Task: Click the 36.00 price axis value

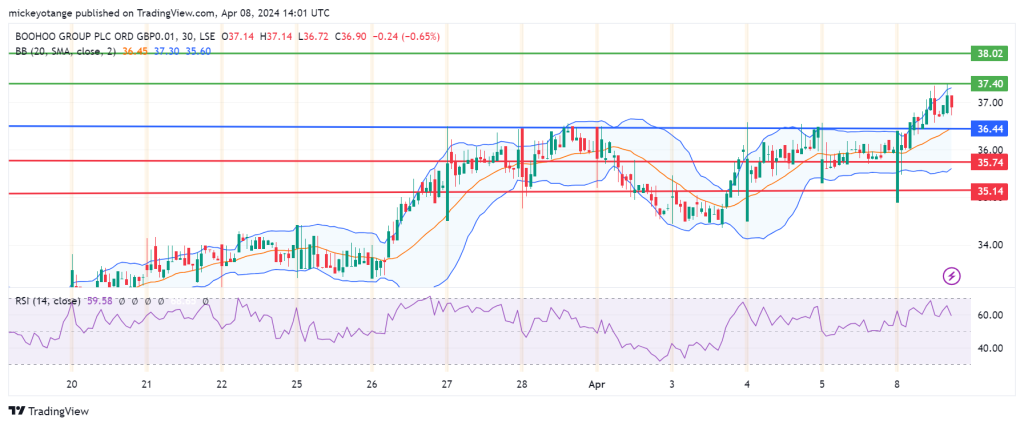Action: point(990,150)
